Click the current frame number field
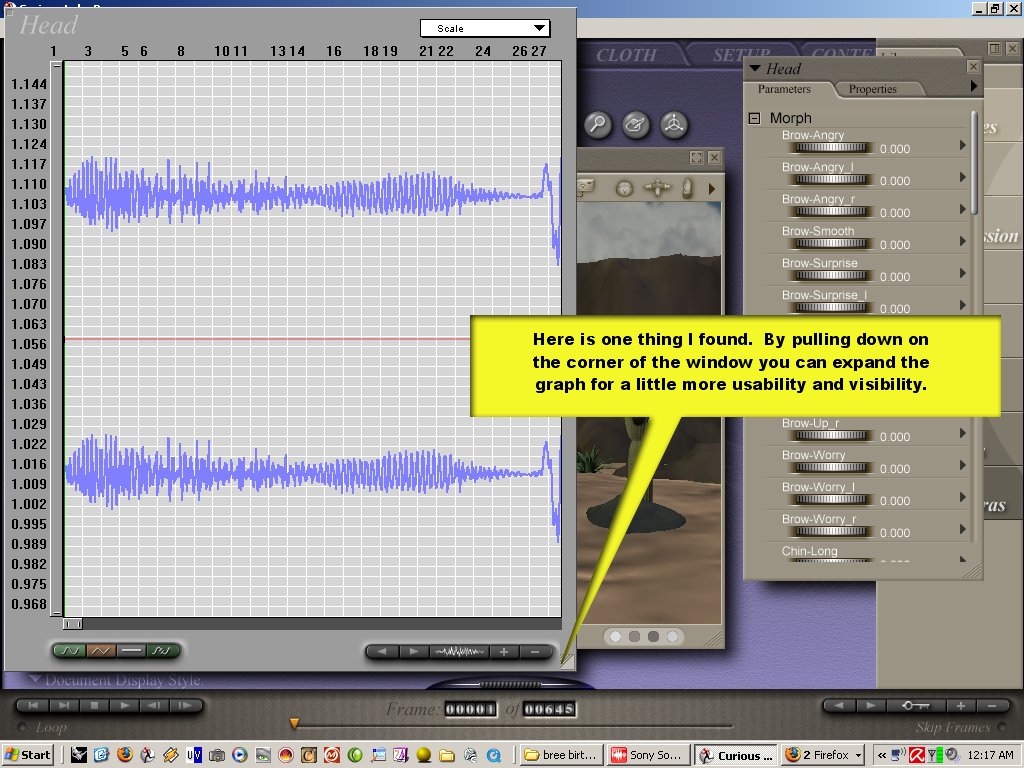This screenshot has height=768, width=1024. point(470,709)
